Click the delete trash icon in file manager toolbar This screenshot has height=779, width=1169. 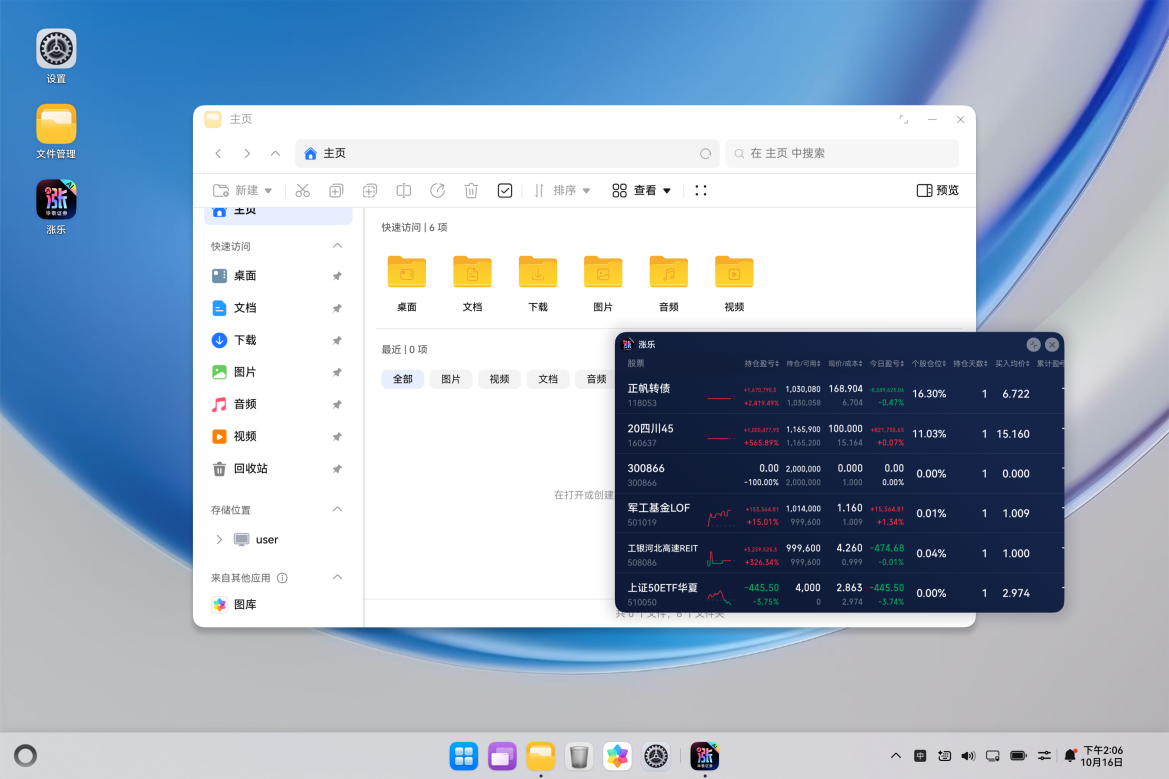coord(471,191)
